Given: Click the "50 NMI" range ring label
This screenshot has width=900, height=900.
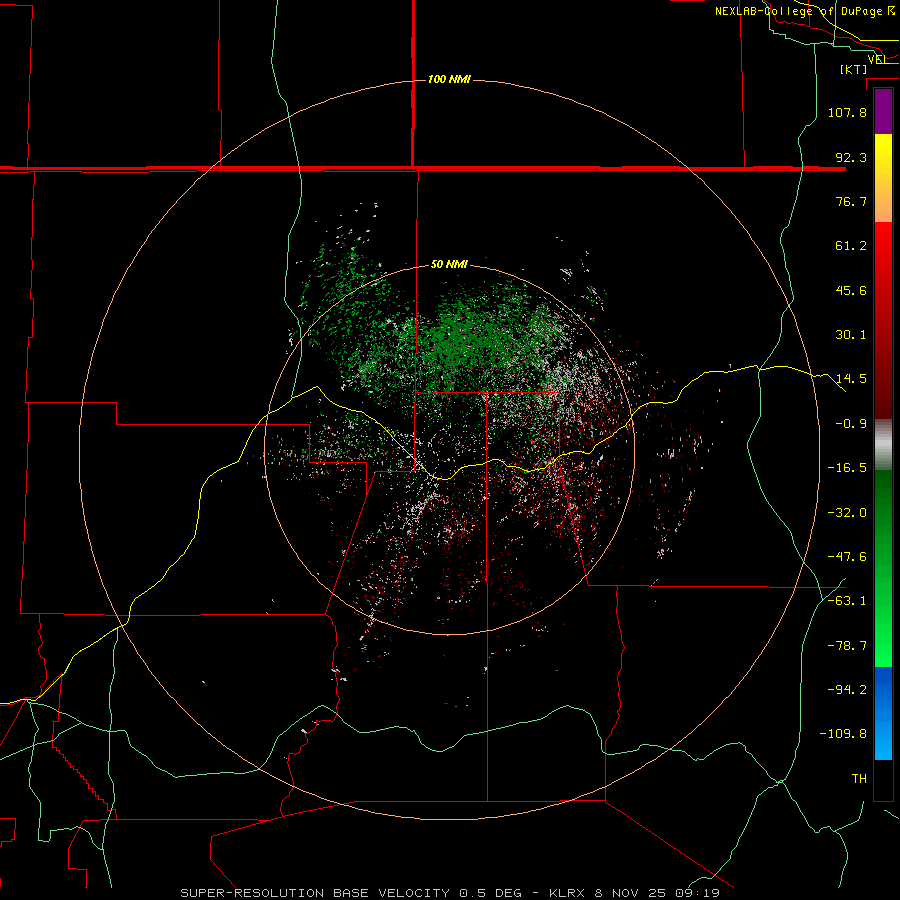Looking at the screenshot, I should [x=449, y=264].
